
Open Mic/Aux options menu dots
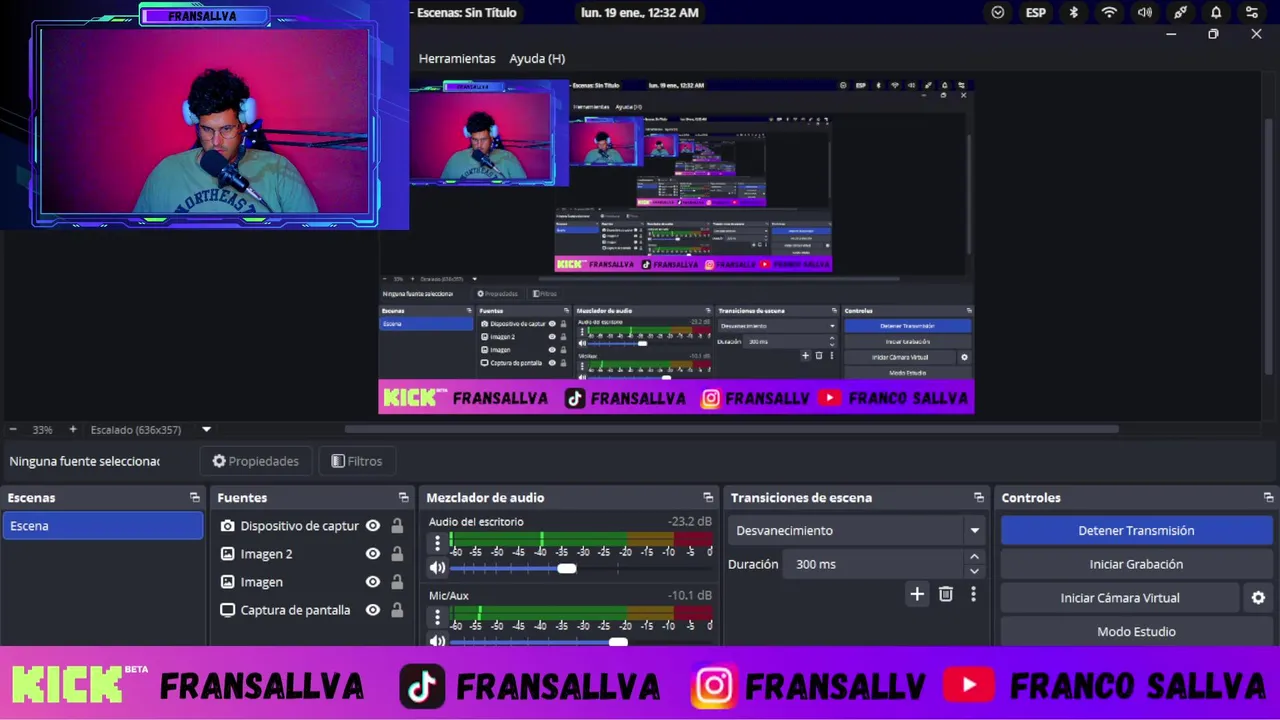click(x=437, y=617)
